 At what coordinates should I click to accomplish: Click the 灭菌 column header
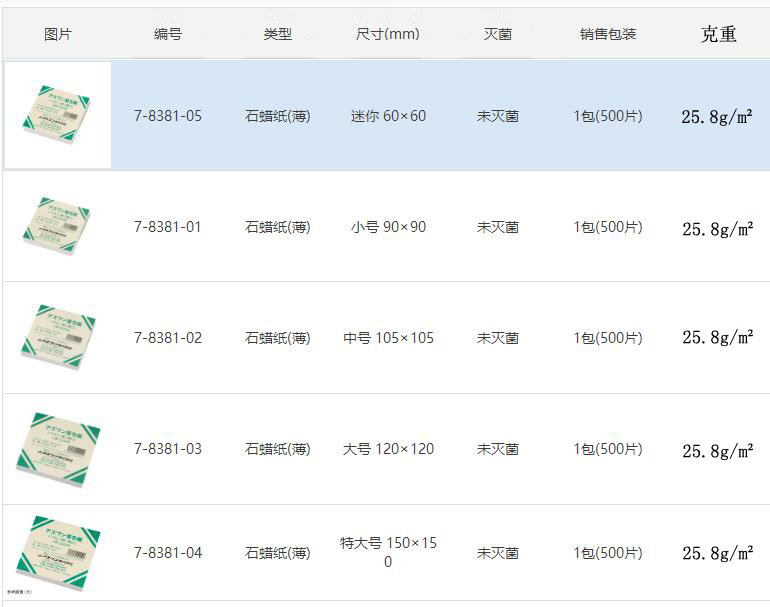coord(498,34)
